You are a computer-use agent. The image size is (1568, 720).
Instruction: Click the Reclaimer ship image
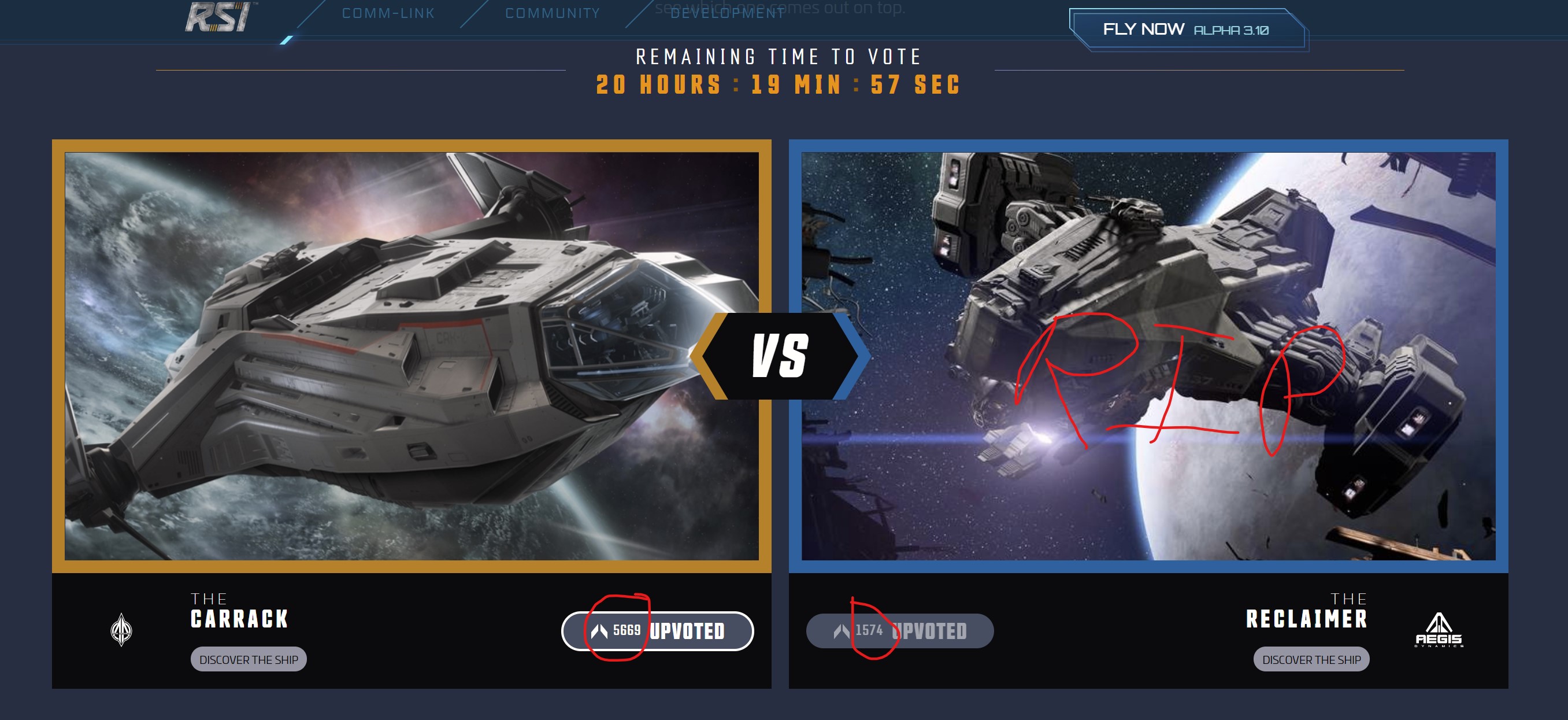[1148, 356]
